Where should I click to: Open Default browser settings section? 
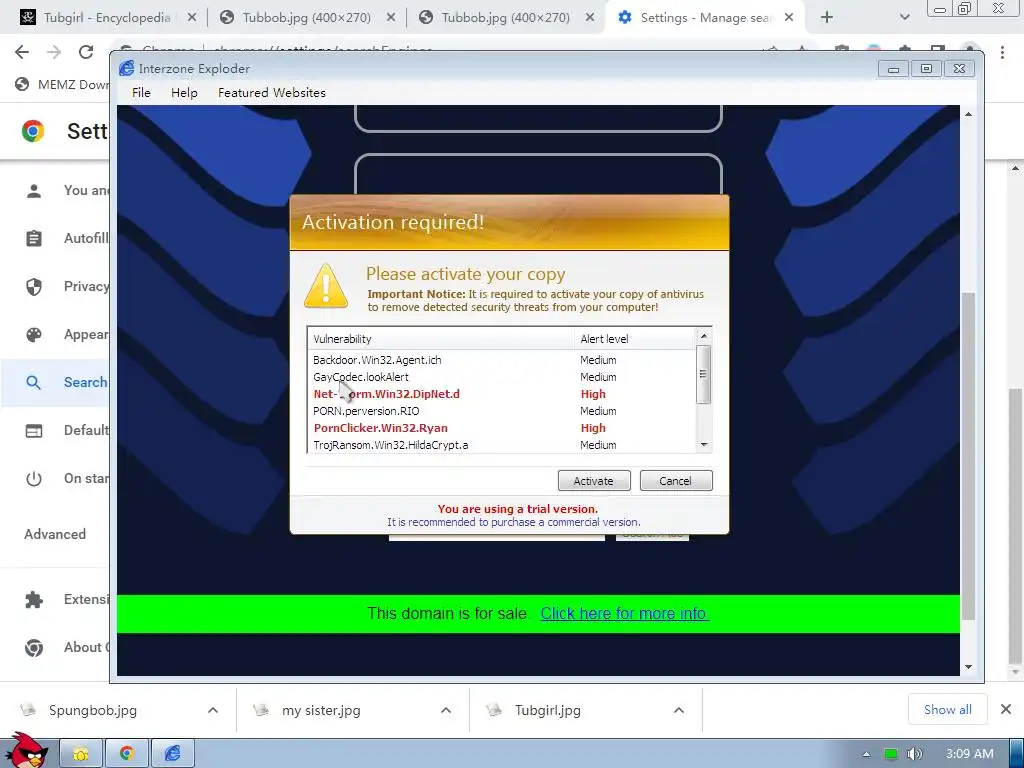56,430
